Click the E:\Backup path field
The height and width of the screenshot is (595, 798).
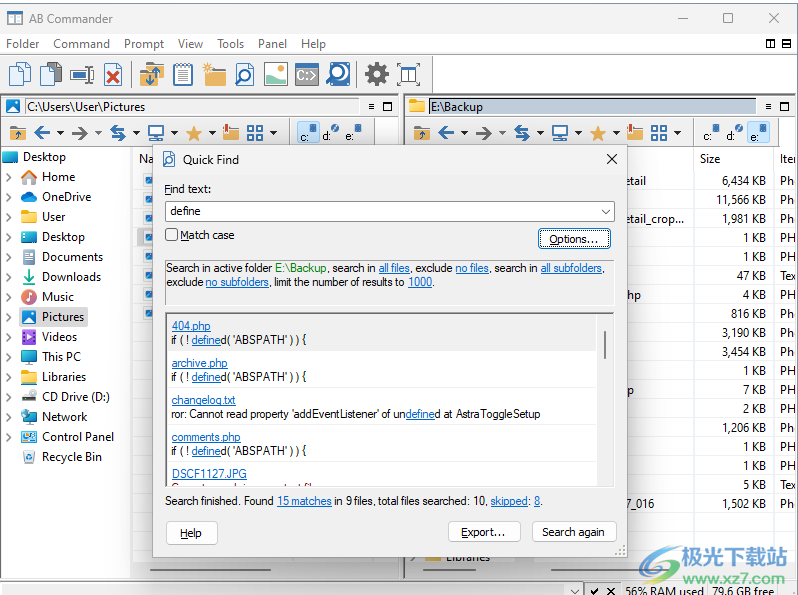click(592, 106)
